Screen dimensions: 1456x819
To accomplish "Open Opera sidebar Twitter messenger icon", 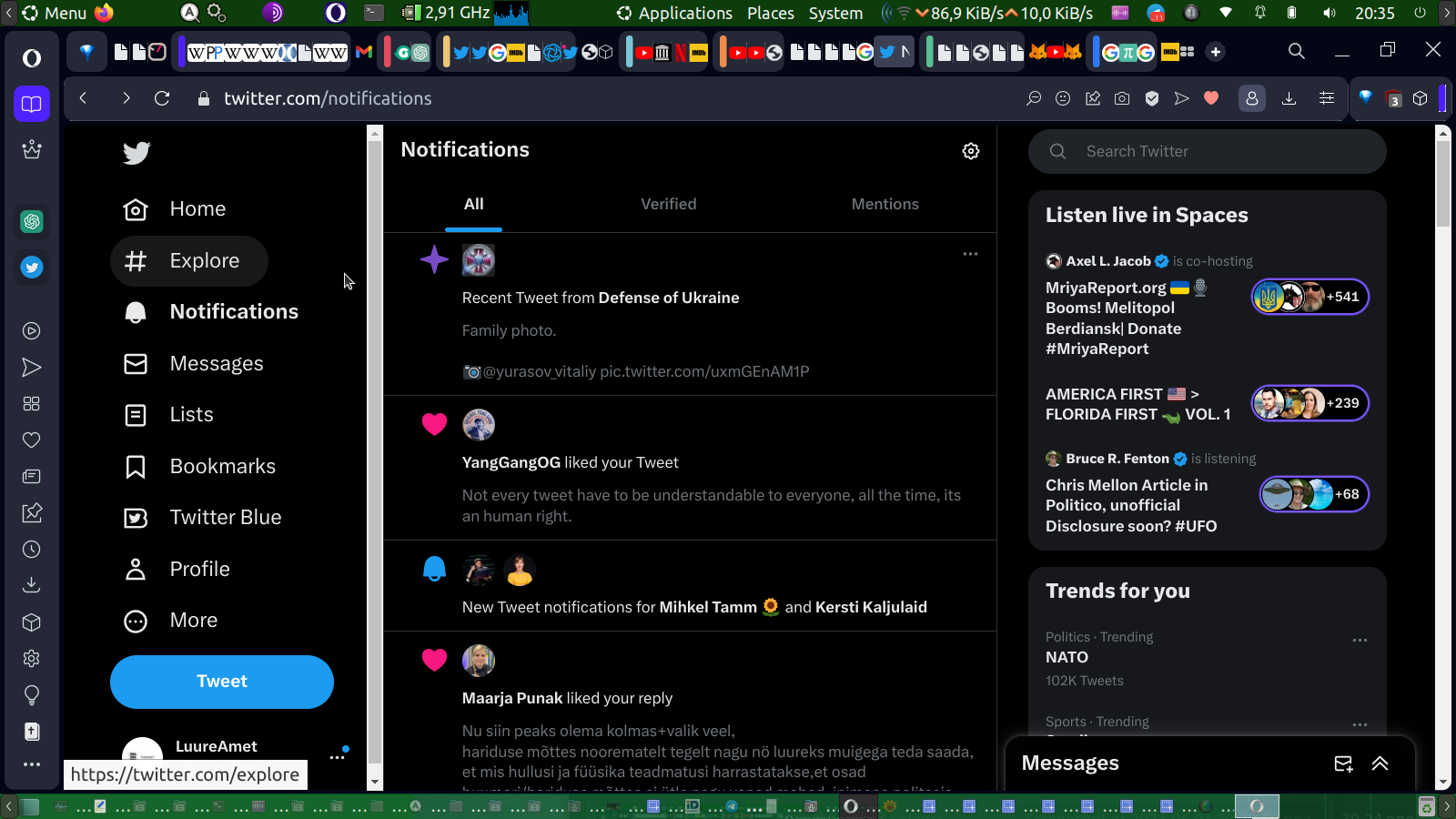I will pyautogui.click(x=32, y=268).
